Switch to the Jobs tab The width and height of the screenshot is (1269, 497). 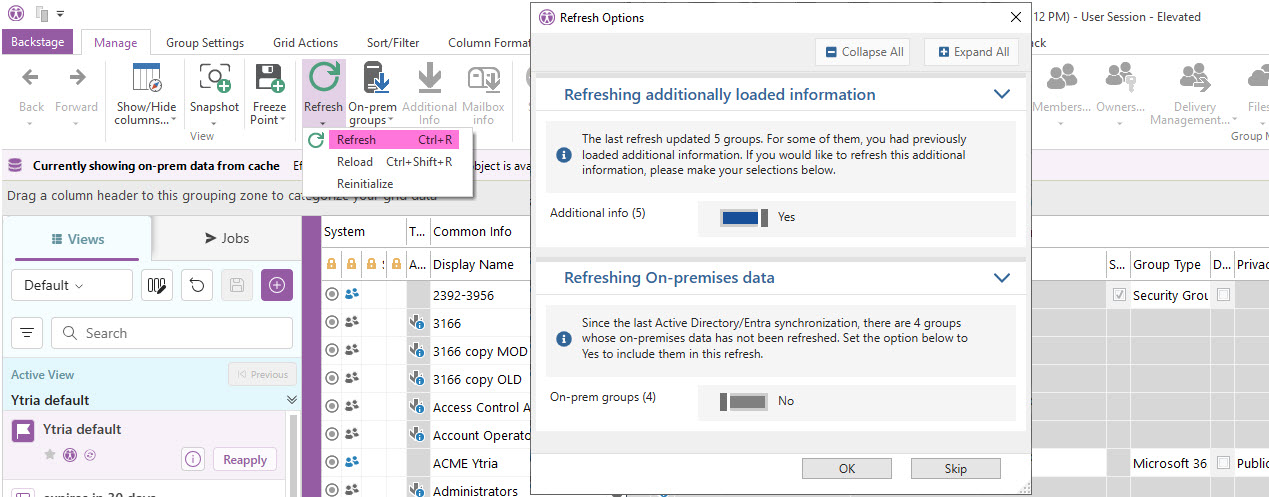[x=227, y=238]
